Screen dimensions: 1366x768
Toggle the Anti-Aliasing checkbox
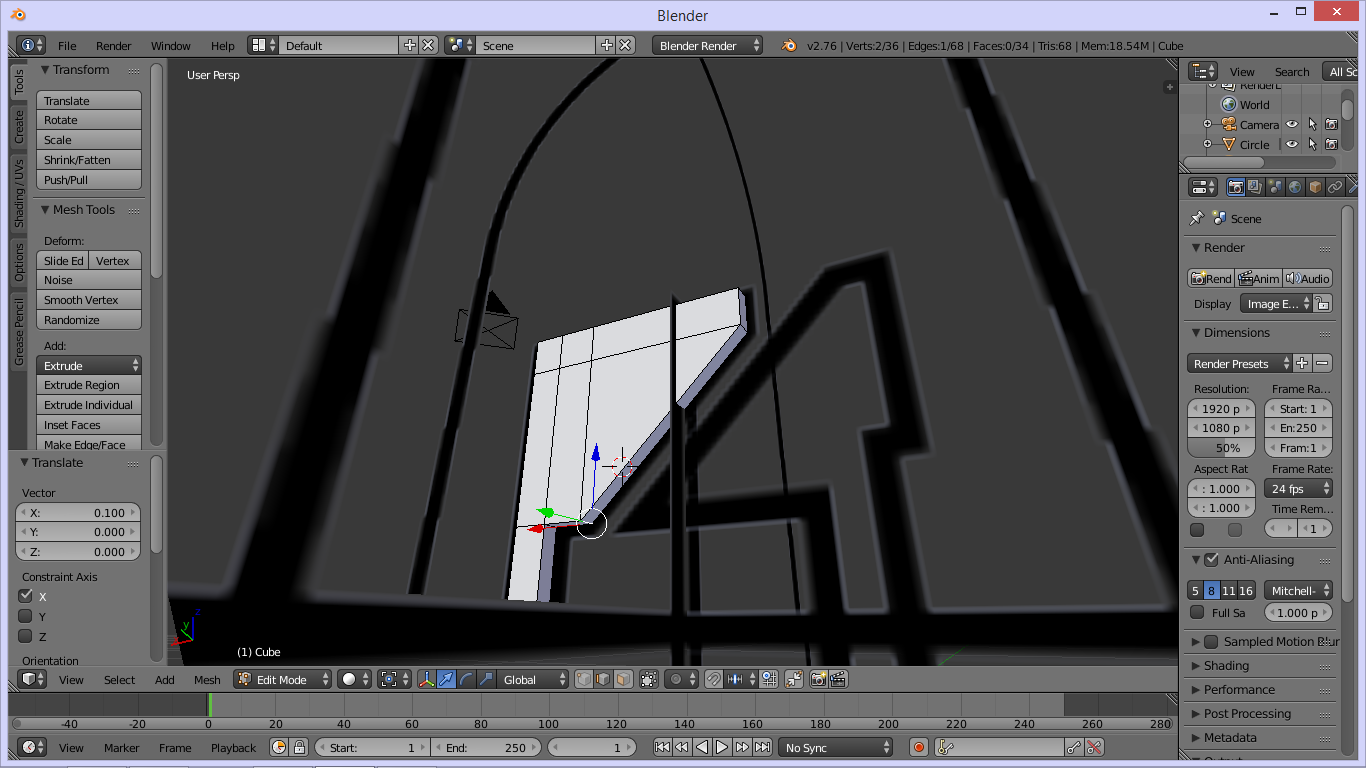pyautogui.click(x=1212, y=560)
